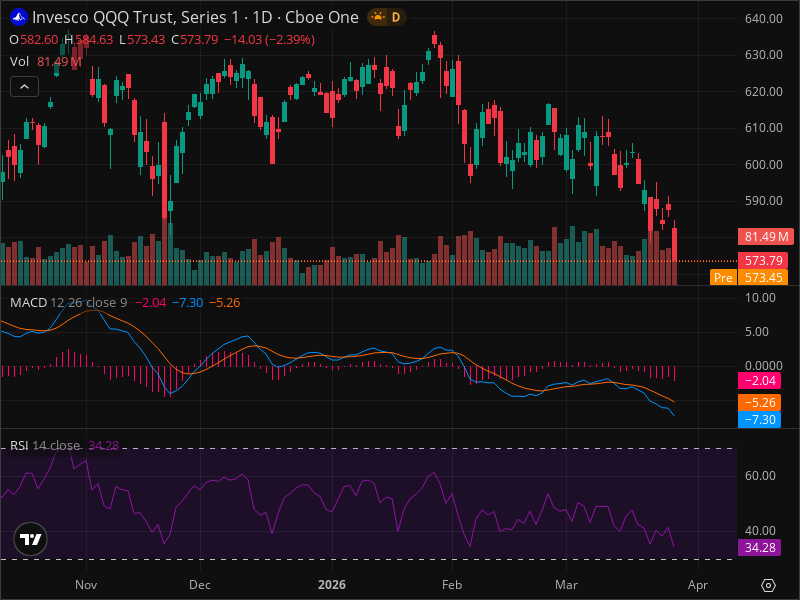Click the pre-market sun indicator icon
The width and height of the screenshot is (800, 600).
(378, 17)
